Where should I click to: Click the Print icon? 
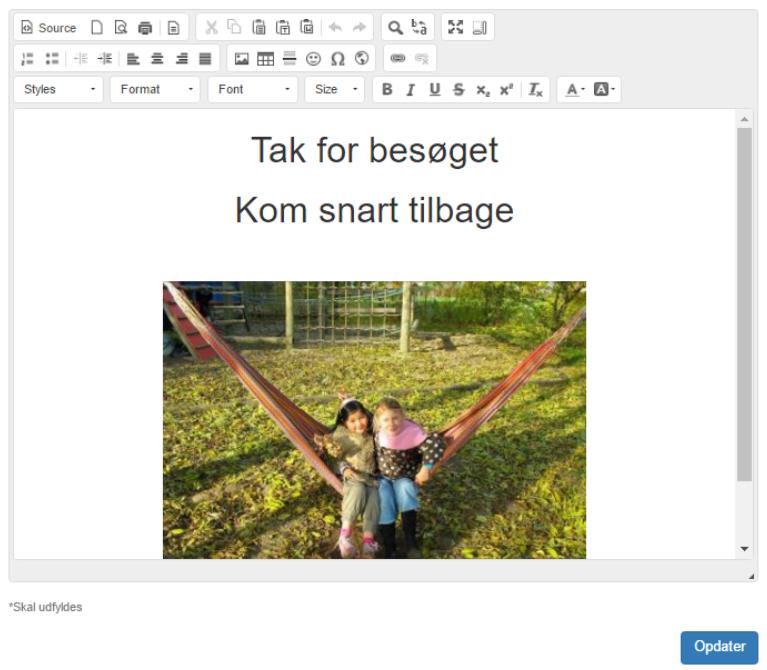pyautogui.click(x=145, y=27)
